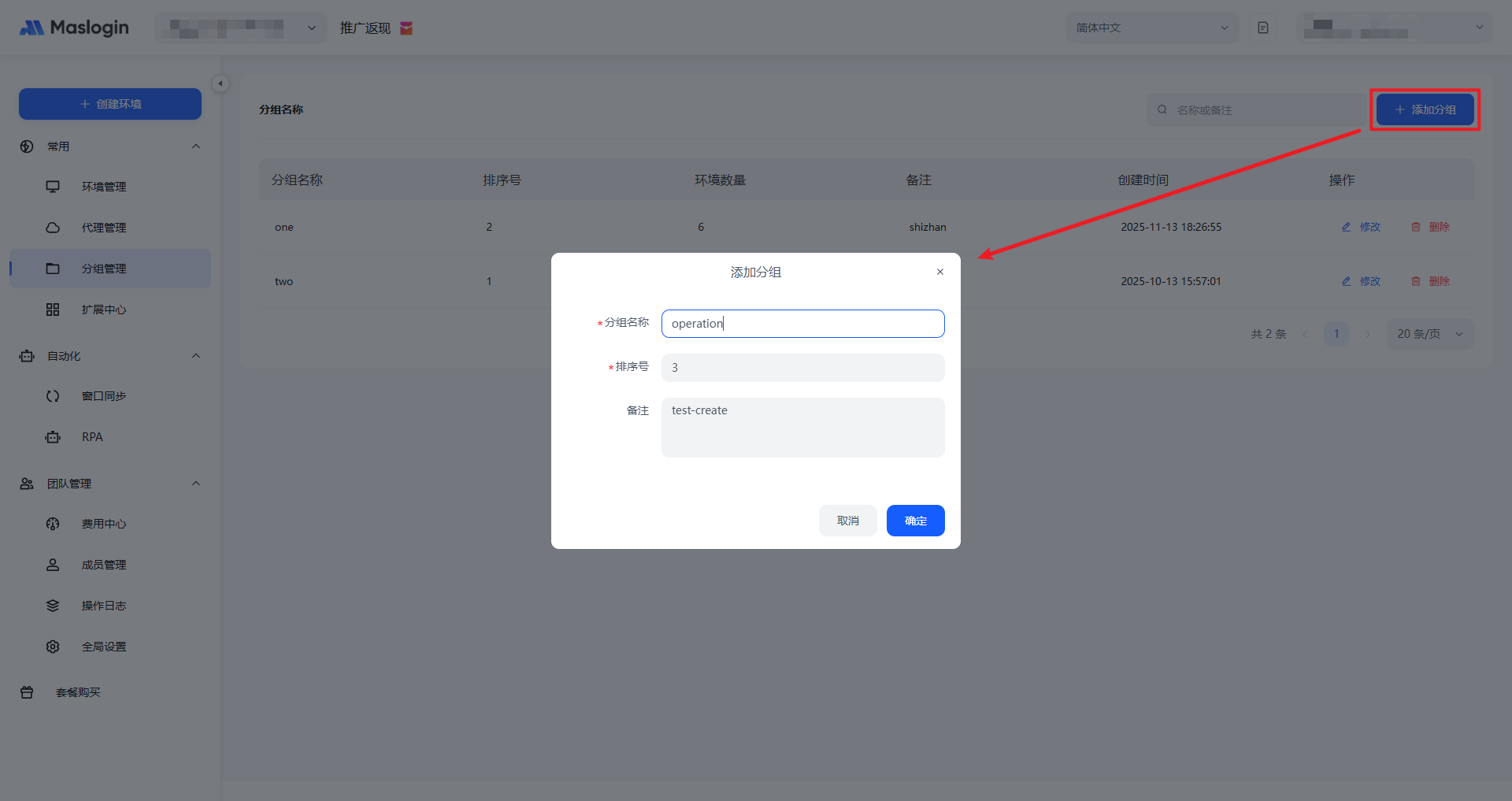
Task: Open the 简体中文 language dropdown
Action: pyautogui.click(x=1151, y=28)
